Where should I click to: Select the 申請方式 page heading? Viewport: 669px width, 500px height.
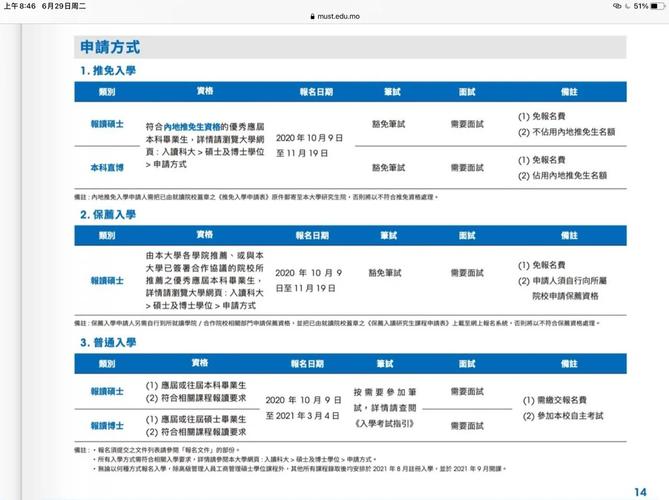110,47
